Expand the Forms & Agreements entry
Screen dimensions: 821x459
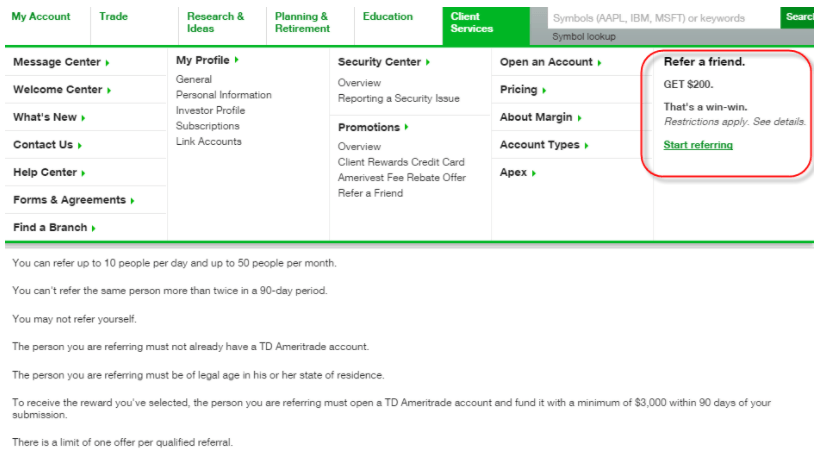point(132,201)
